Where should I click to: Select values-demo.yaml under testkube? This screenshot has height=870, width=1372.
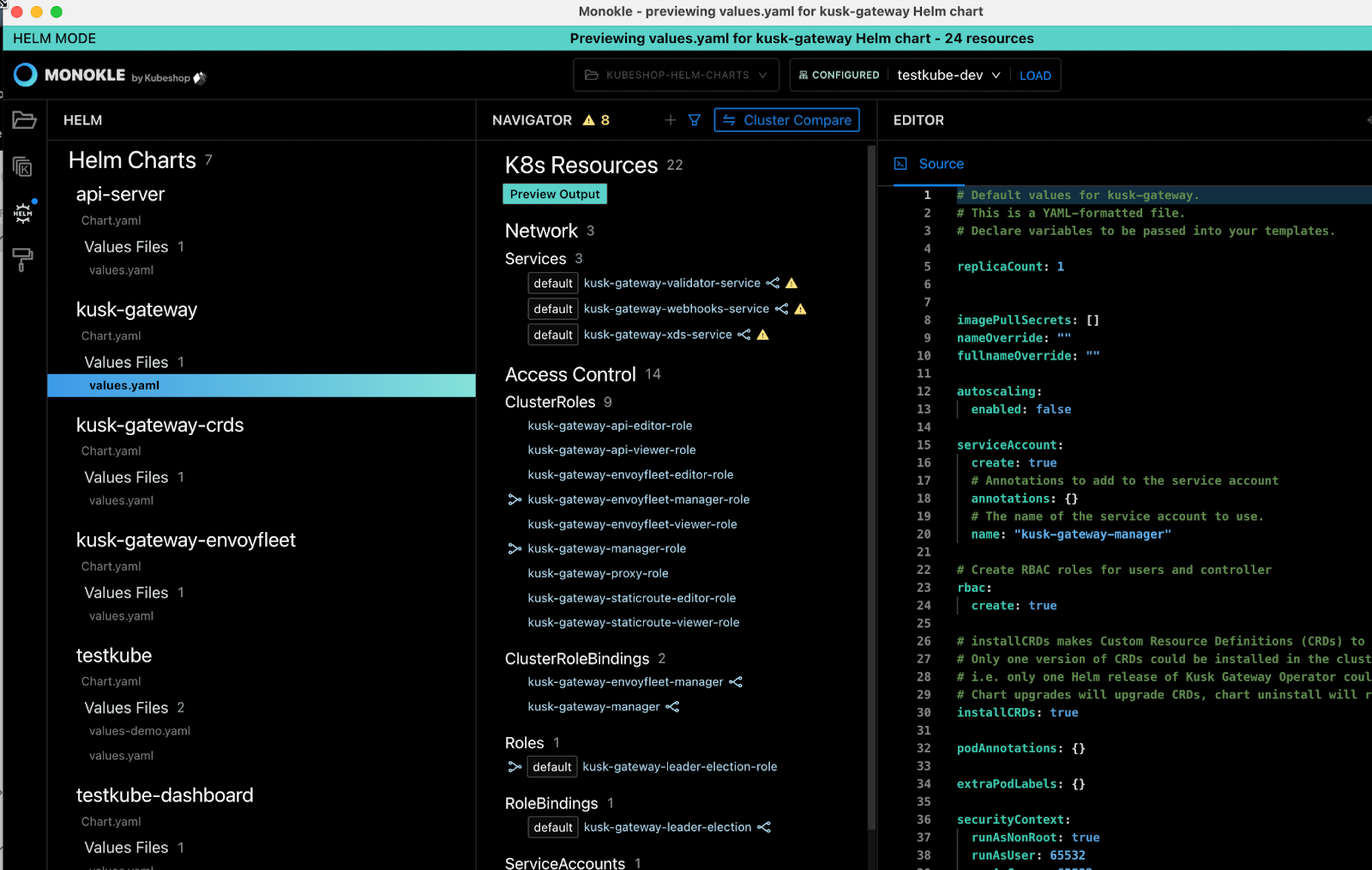[140, 731]
